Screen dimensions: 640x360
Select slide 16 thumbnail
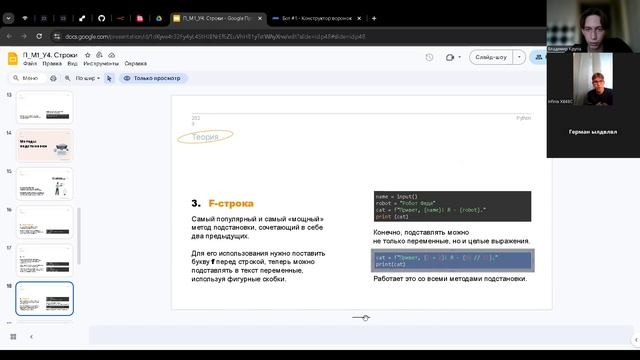click(44, 222)
